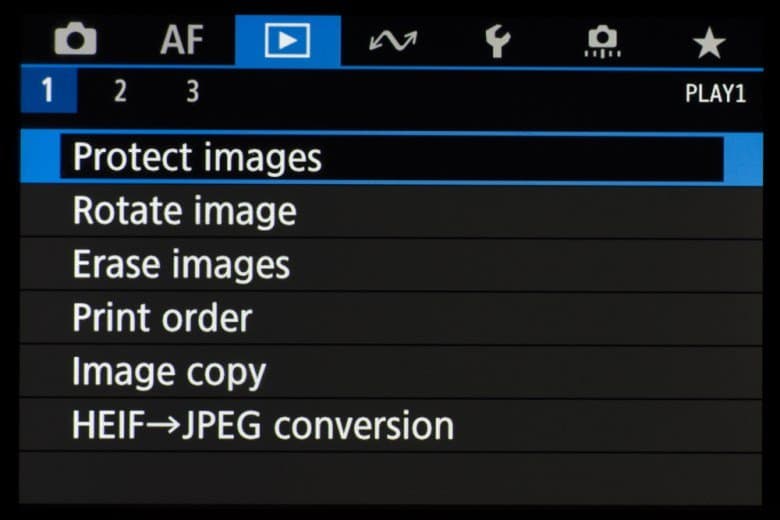Choose HEIF→JPEG conversion
The width and height of the screenshot is (780, 520).
pos(262,426)
